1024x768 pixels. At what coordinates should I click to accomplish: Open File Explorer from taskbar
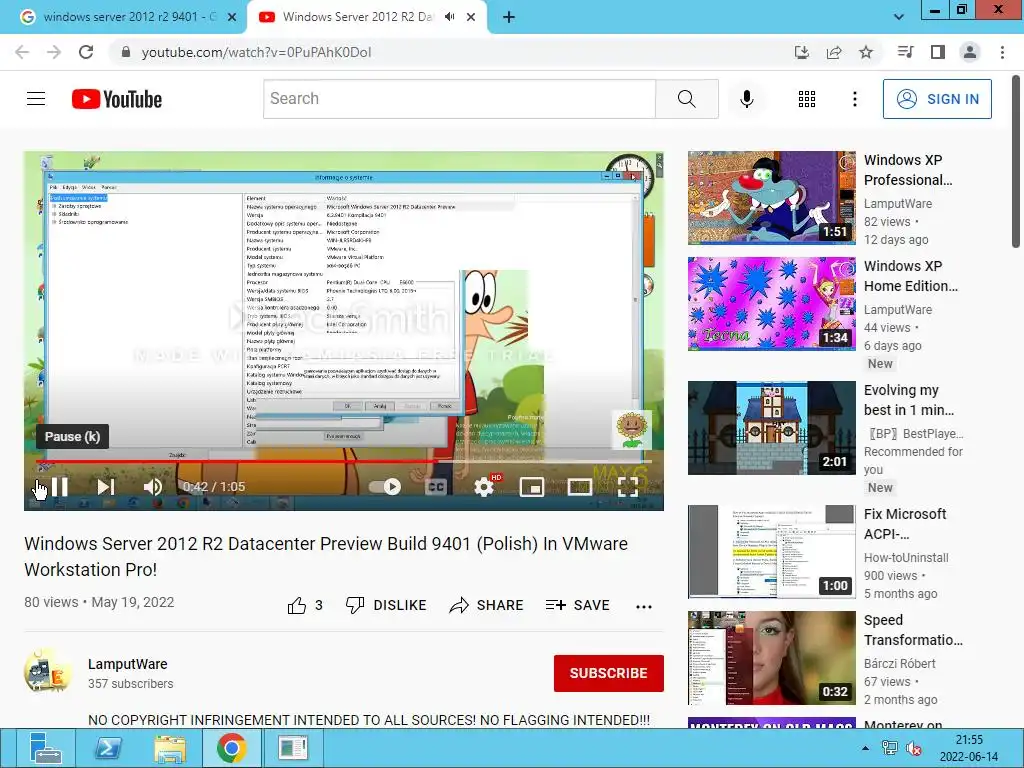(170, 748)
